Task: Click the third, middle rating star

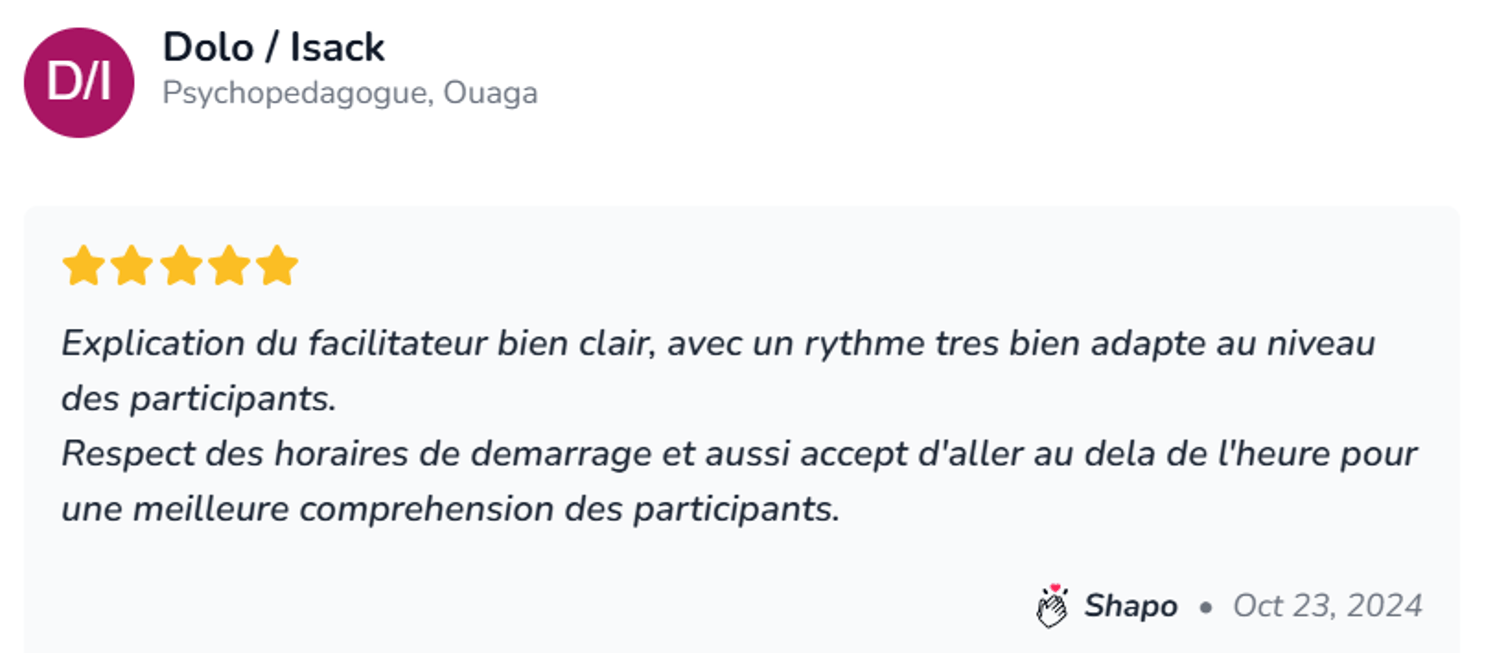Action: click(x=180, y=267)
